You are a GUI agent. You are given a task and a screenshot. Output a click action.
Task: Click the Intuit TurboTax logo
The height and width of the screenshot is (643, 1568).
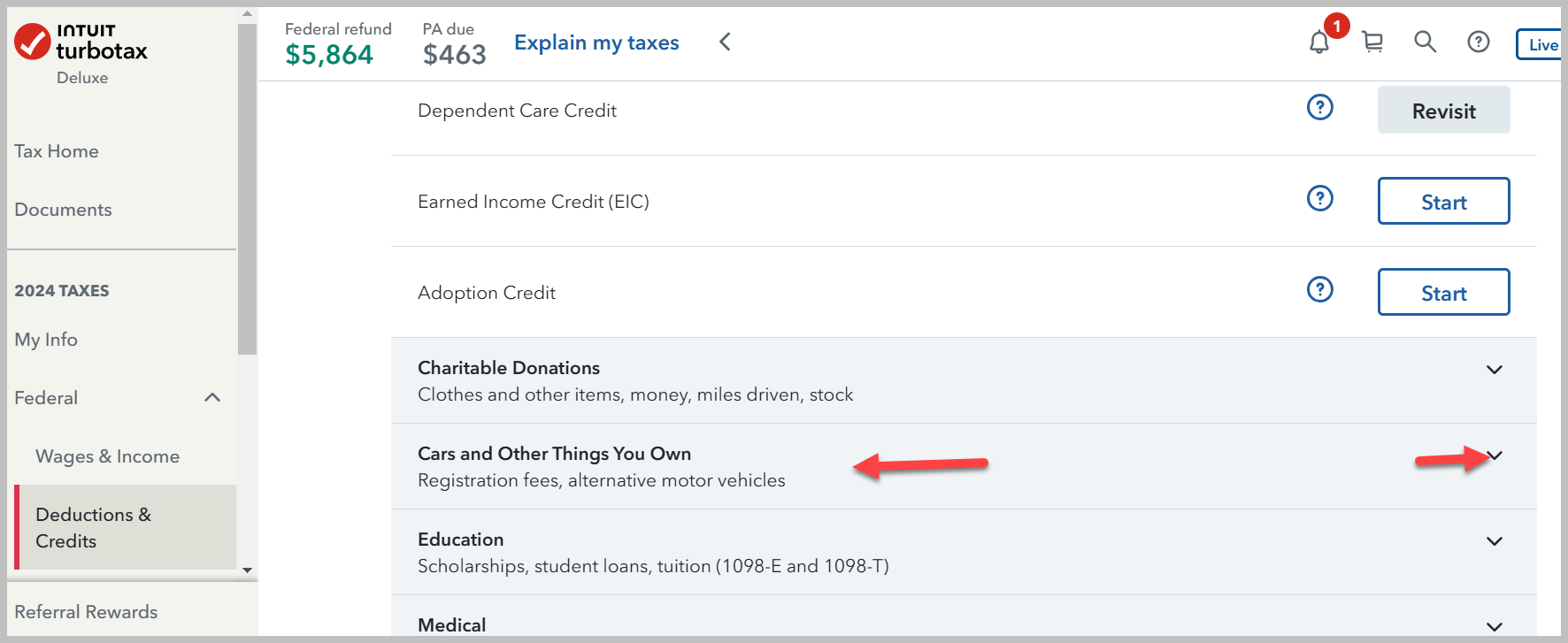point(81,42)
